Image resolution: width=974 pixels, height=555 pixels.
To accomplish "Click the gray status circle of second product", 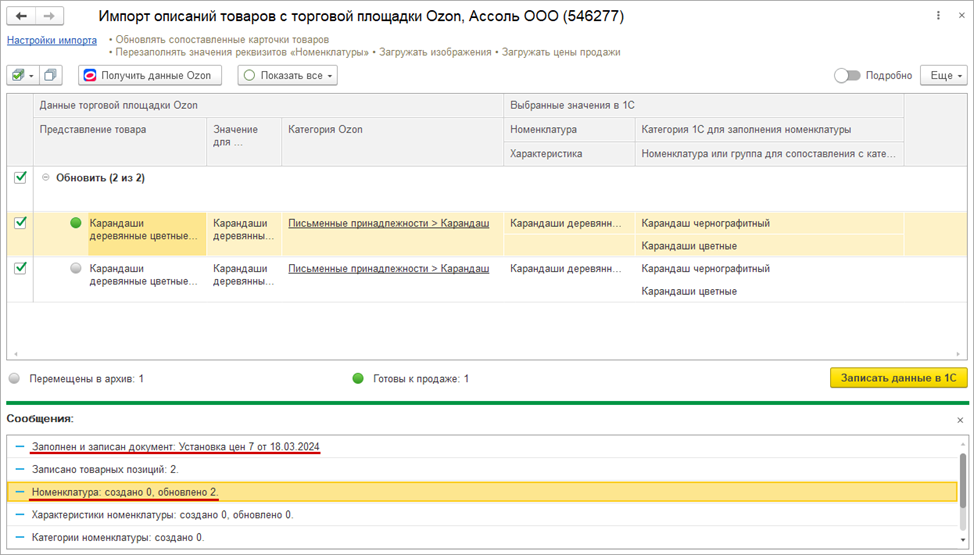I will click(76, 268).
